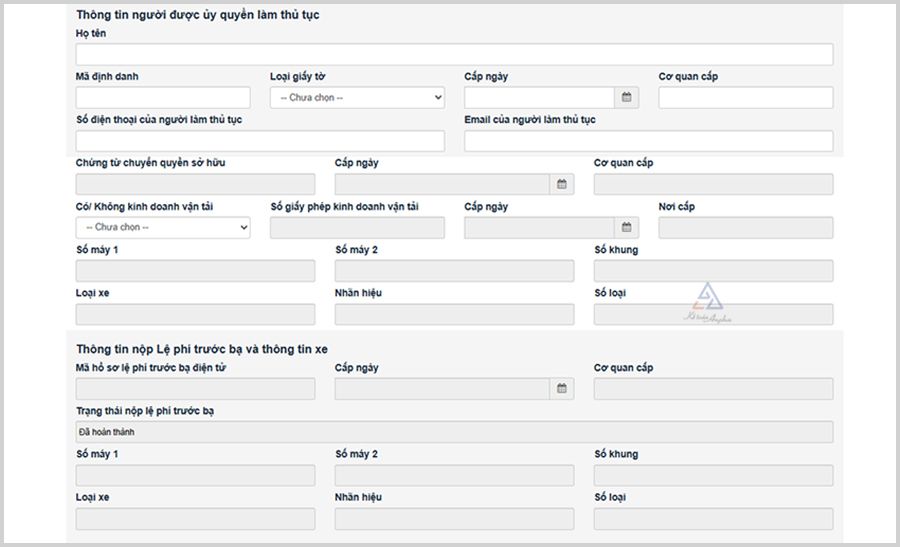Click the Mã hồ sơ lệ phí trước bạ điện tử field
The image size is (900, 547).
(x=195, y=389)
